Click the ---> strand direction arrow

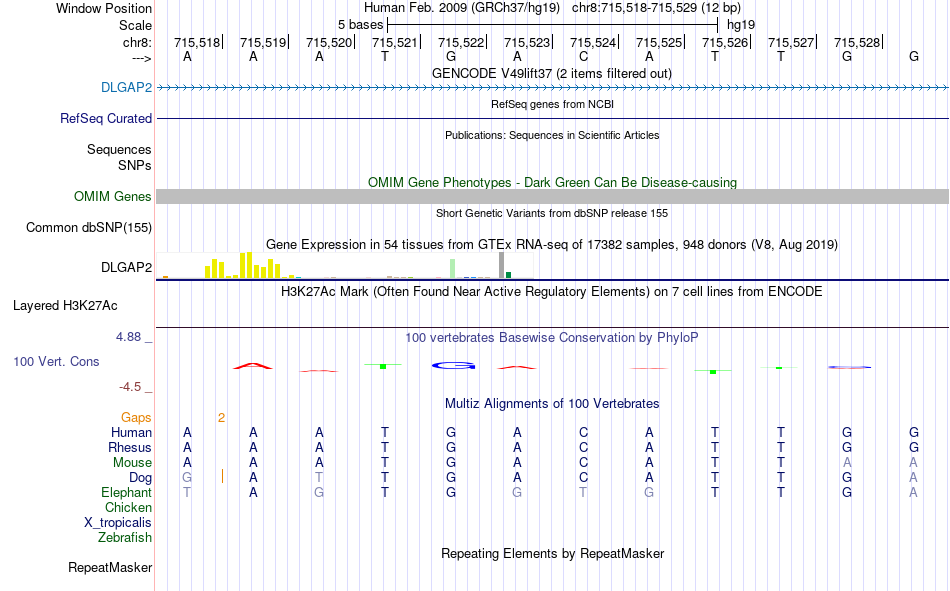(x=142, y=58)
